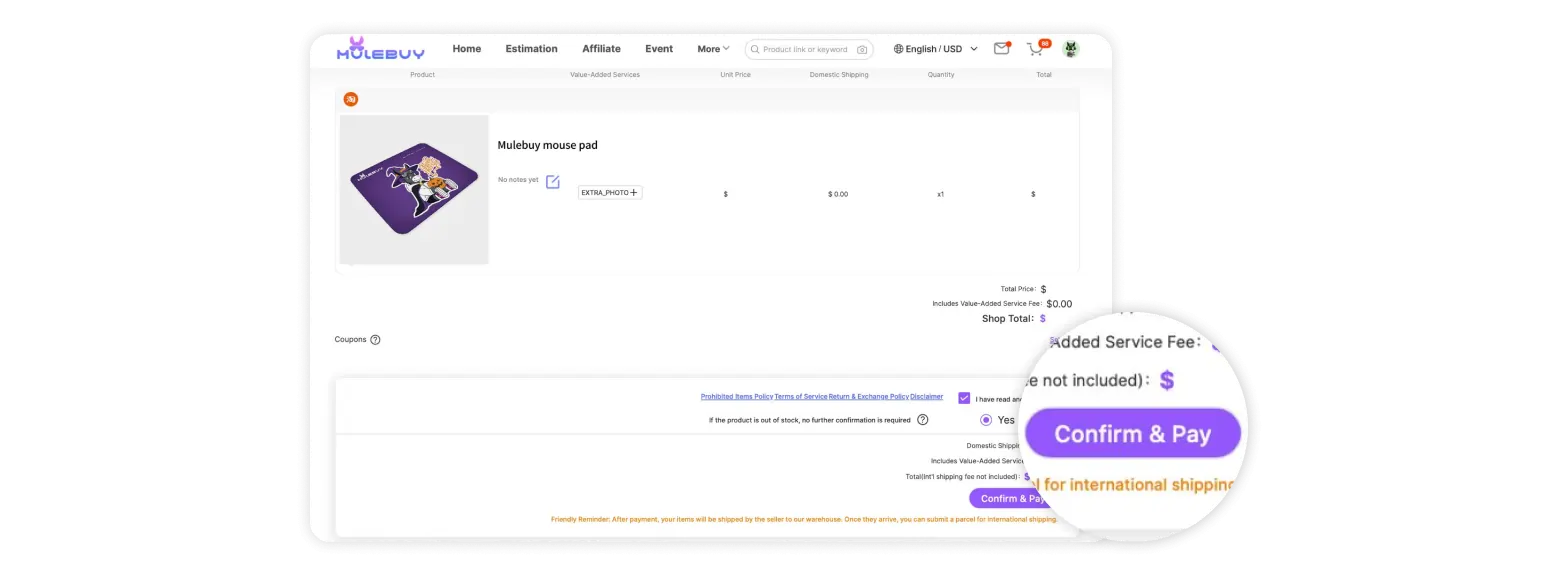Screen dimensions: 1556x576
Task: Open the Event page
Action: tap(659, 48)
